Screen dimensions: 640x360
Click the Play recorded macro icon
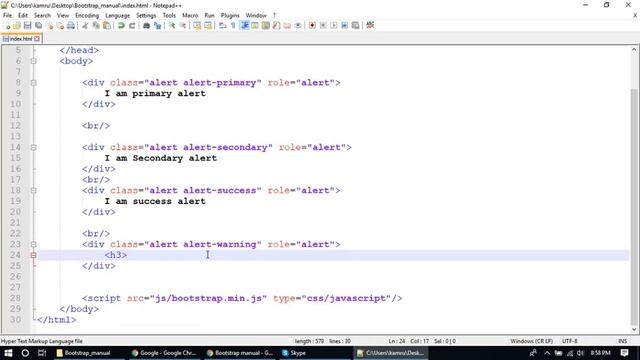[x=334, y=25]
